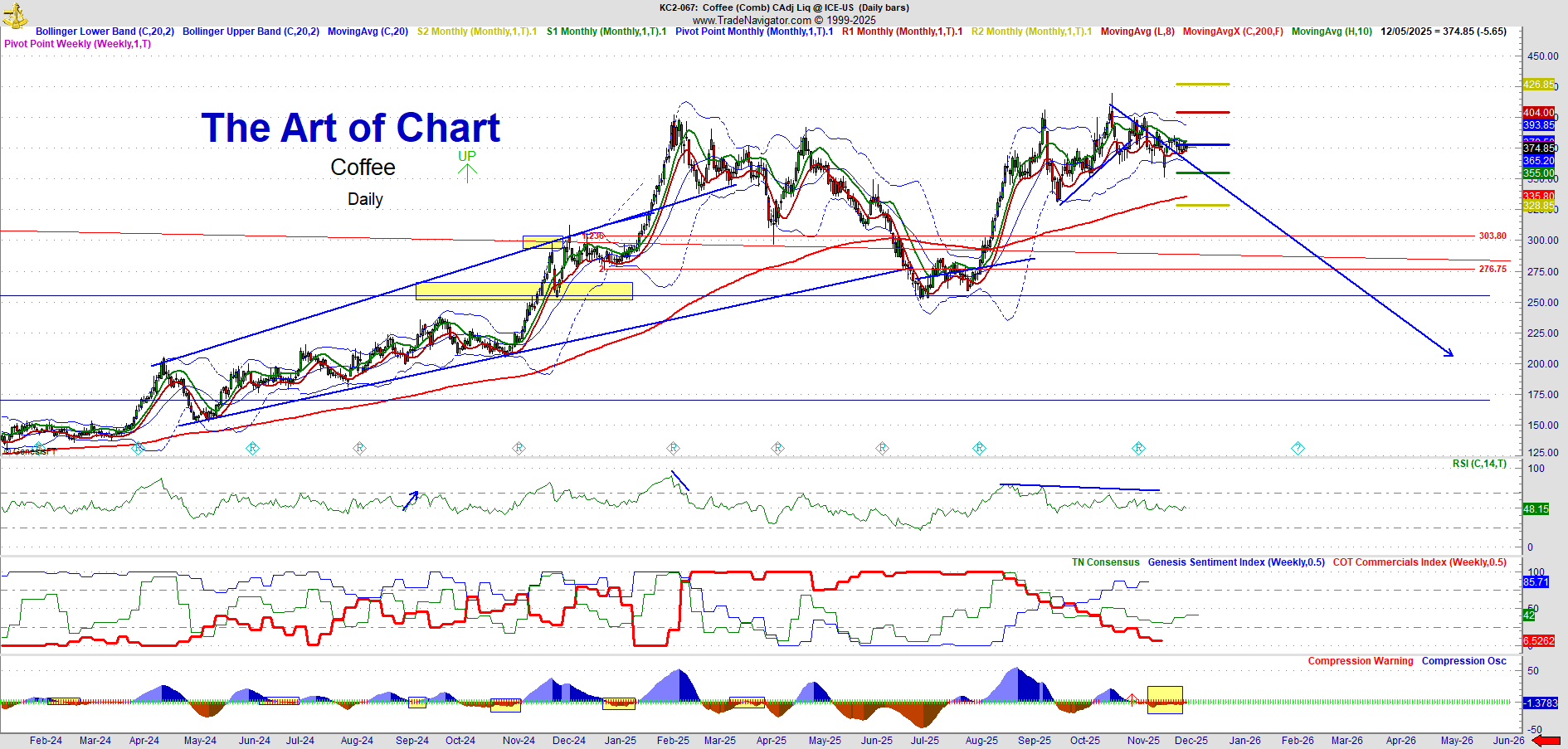The width and height of the screenshot is (1568, 749).
Task: Click the Bollinger Lower Band legend label
Action: (105, 32)
